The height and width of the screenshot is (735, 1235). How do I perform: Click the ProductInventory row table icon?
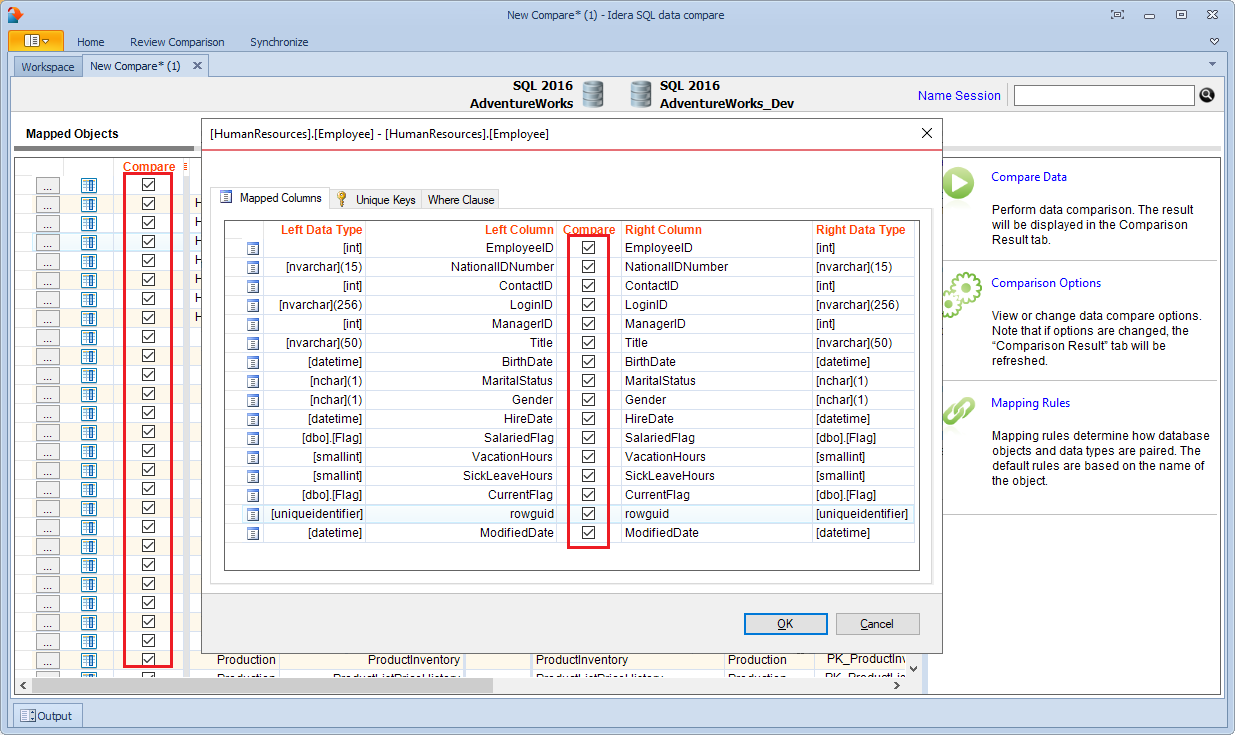point(89,660)
